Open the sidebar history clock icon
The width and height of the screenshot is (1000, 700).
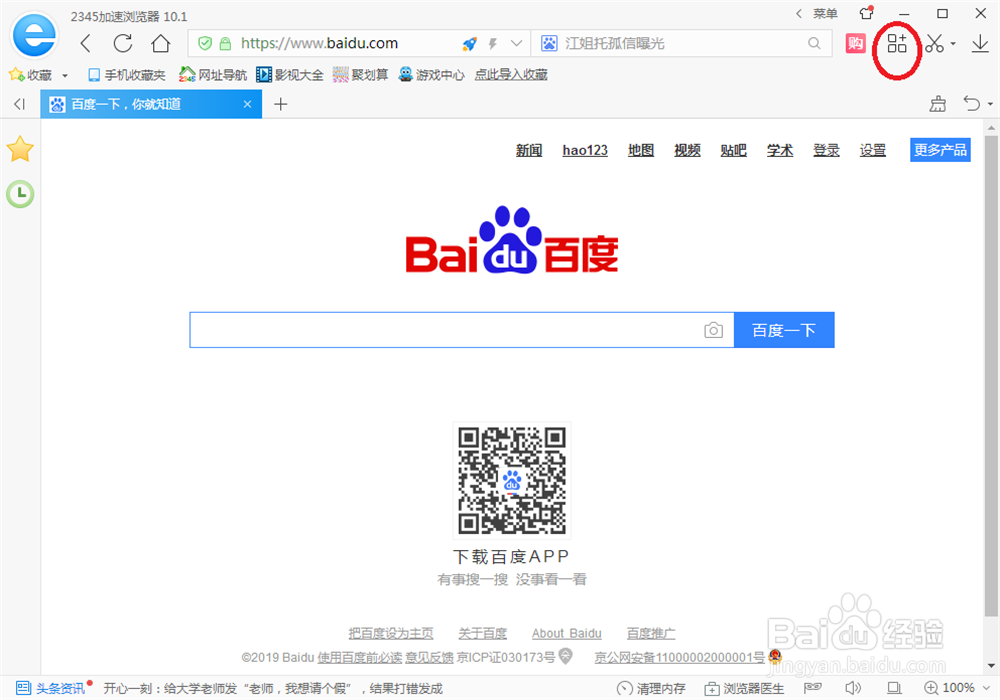click(x=20, y=194)
